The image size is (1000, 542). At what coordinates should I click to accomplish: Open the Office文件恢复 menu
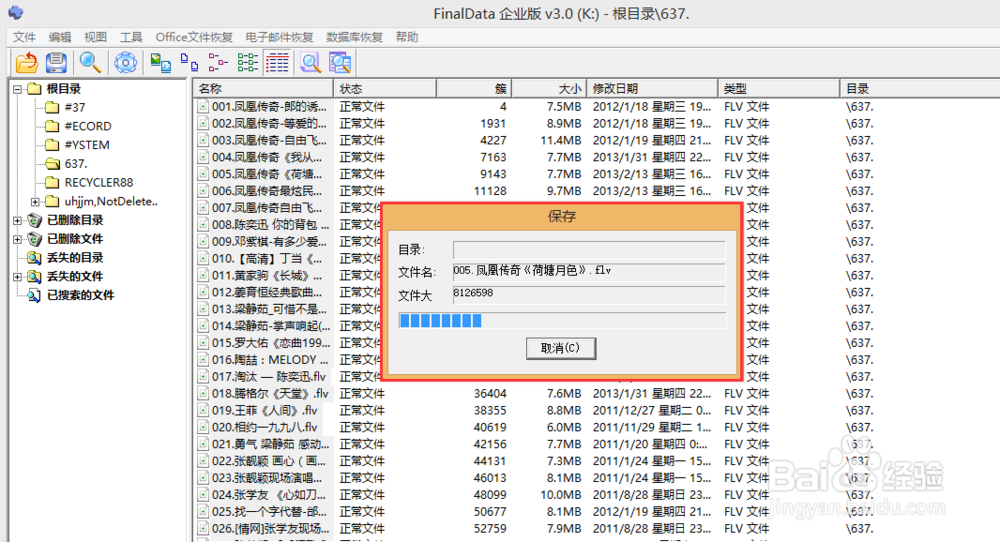195,37
